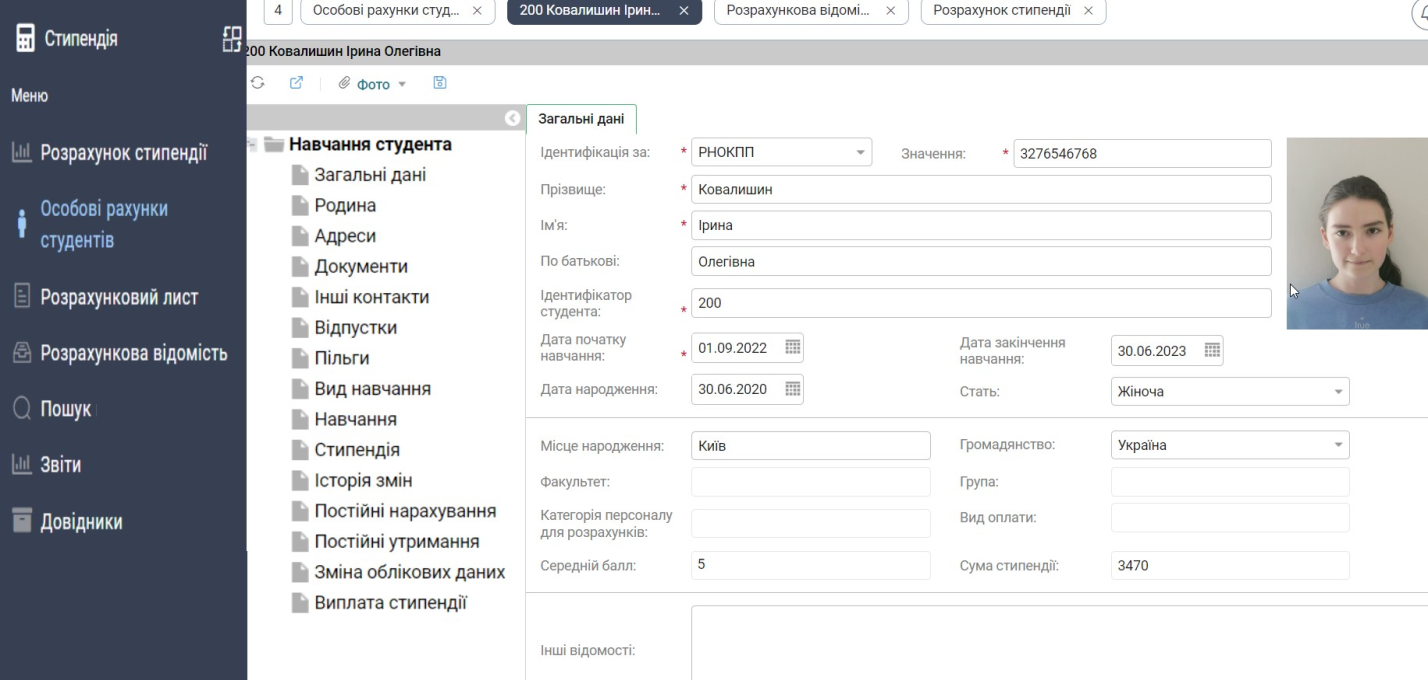Open calendar picker for Дата народження

coord(793,390)
